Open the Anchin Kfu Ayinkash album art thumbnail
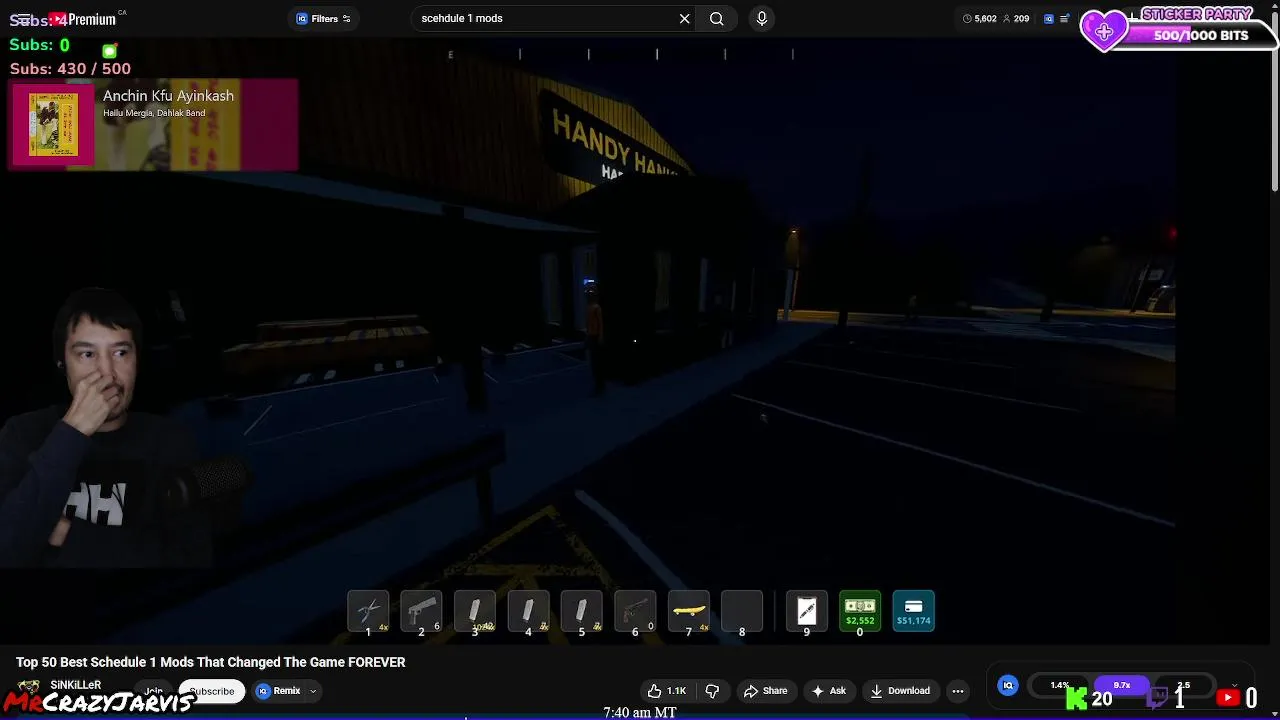Screen dimensions: 1280x720 [53, 125]
